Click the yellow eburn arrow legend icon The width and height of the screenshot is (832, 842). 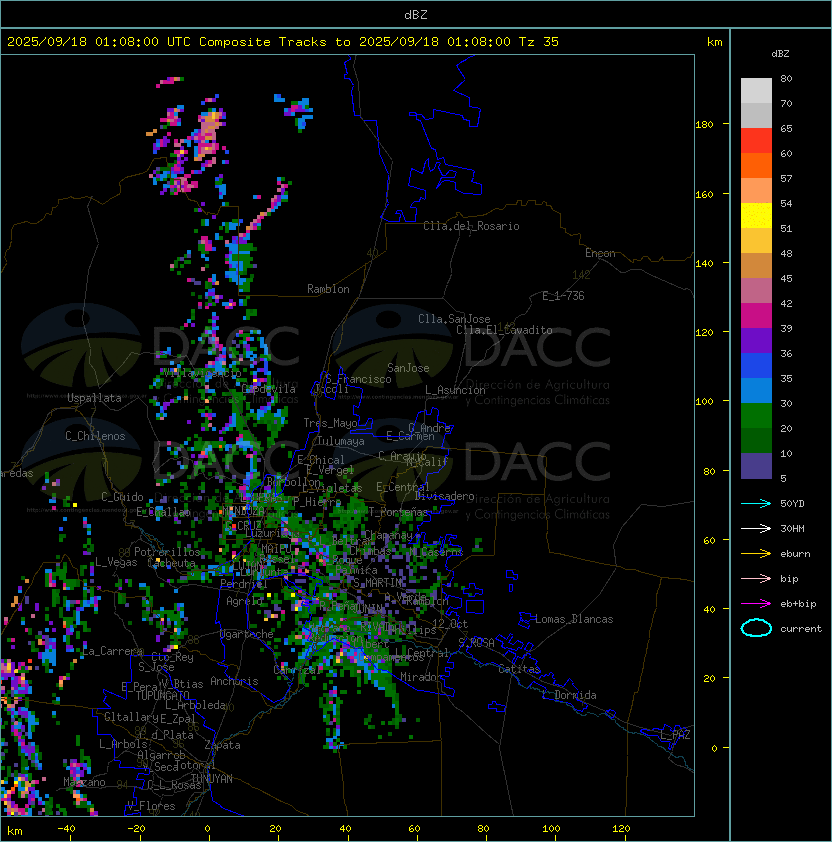[x=756, y=553]
